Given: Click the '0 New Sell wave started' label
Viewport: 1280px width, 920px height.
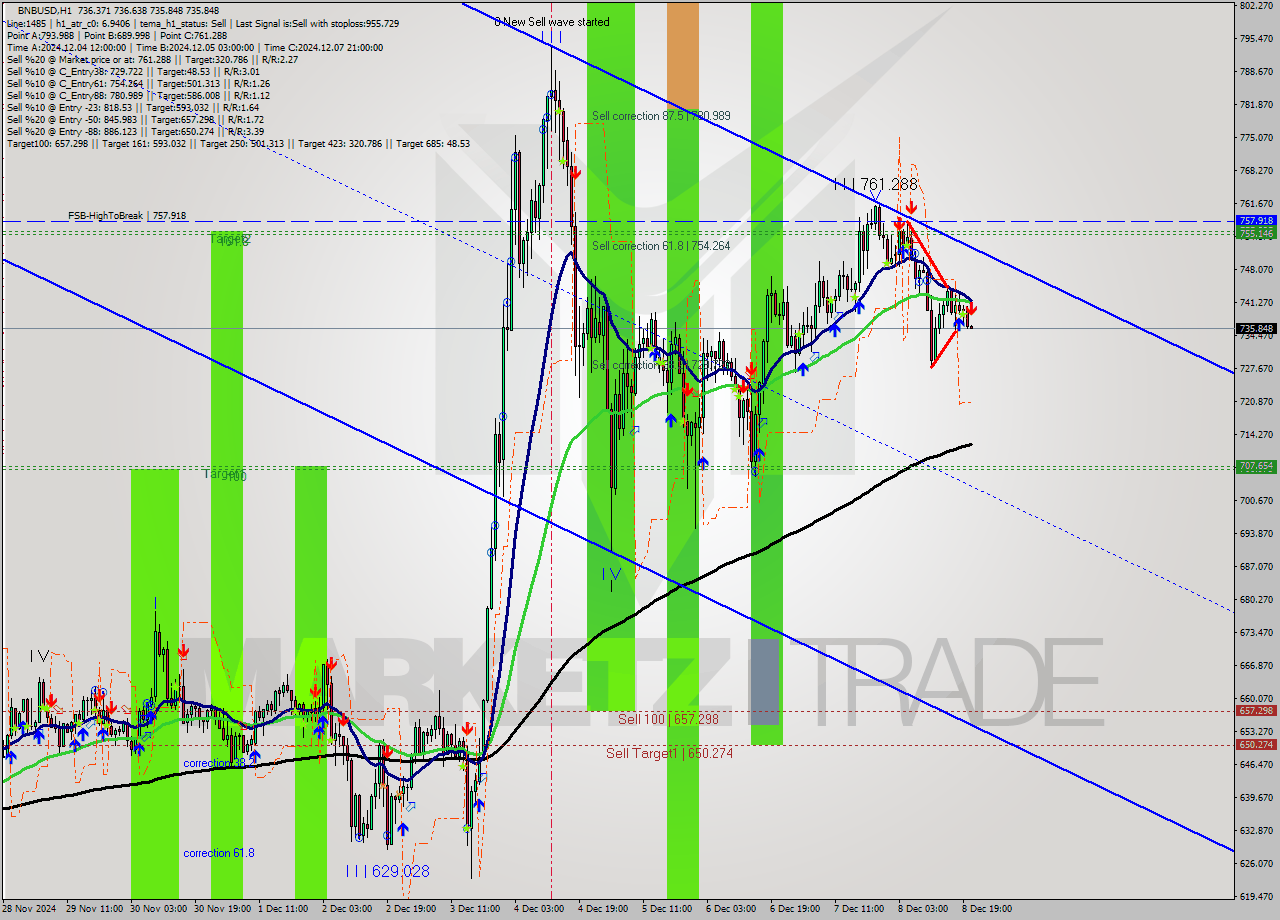Looking at the screenshot, I should pos(551,21).
